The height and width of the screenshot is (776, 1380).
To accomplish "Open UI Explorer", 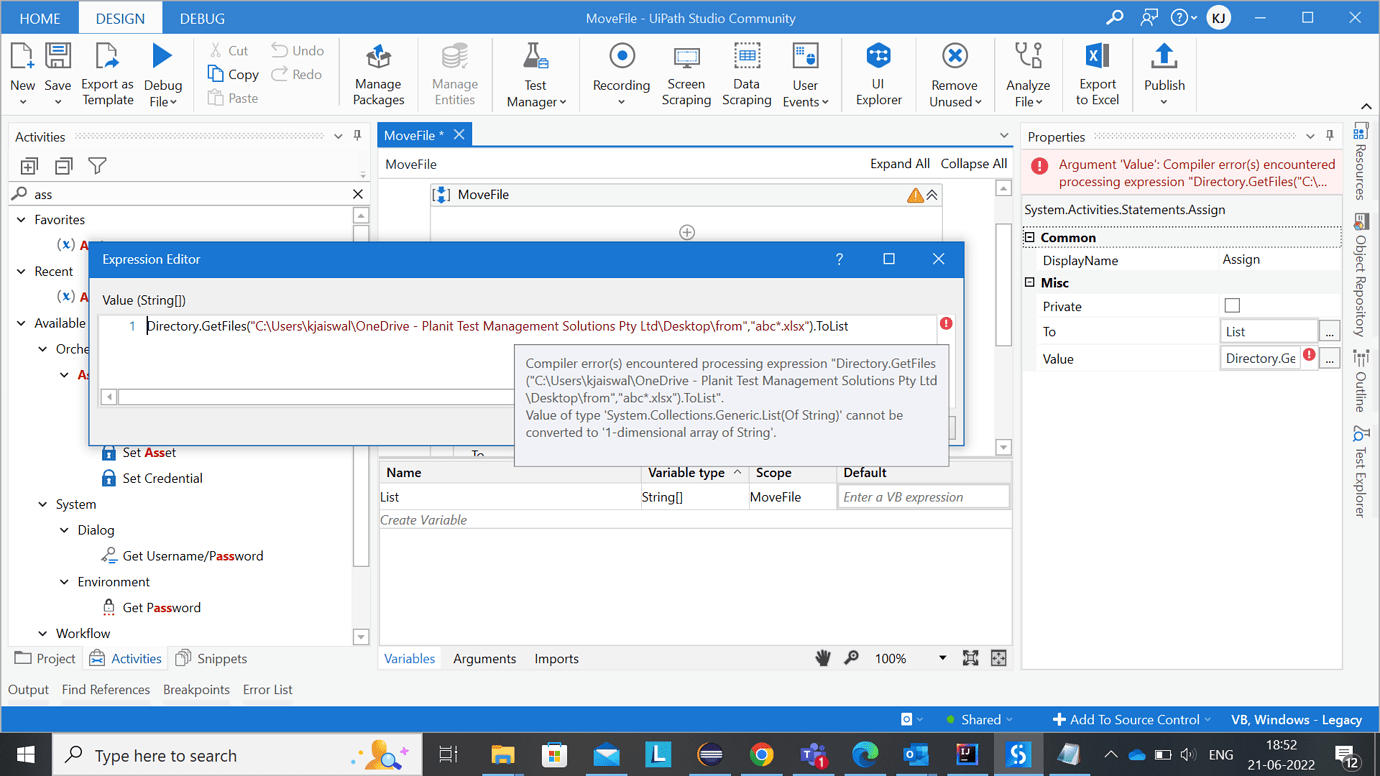I will pyautogui.click(x=878, y=74).
